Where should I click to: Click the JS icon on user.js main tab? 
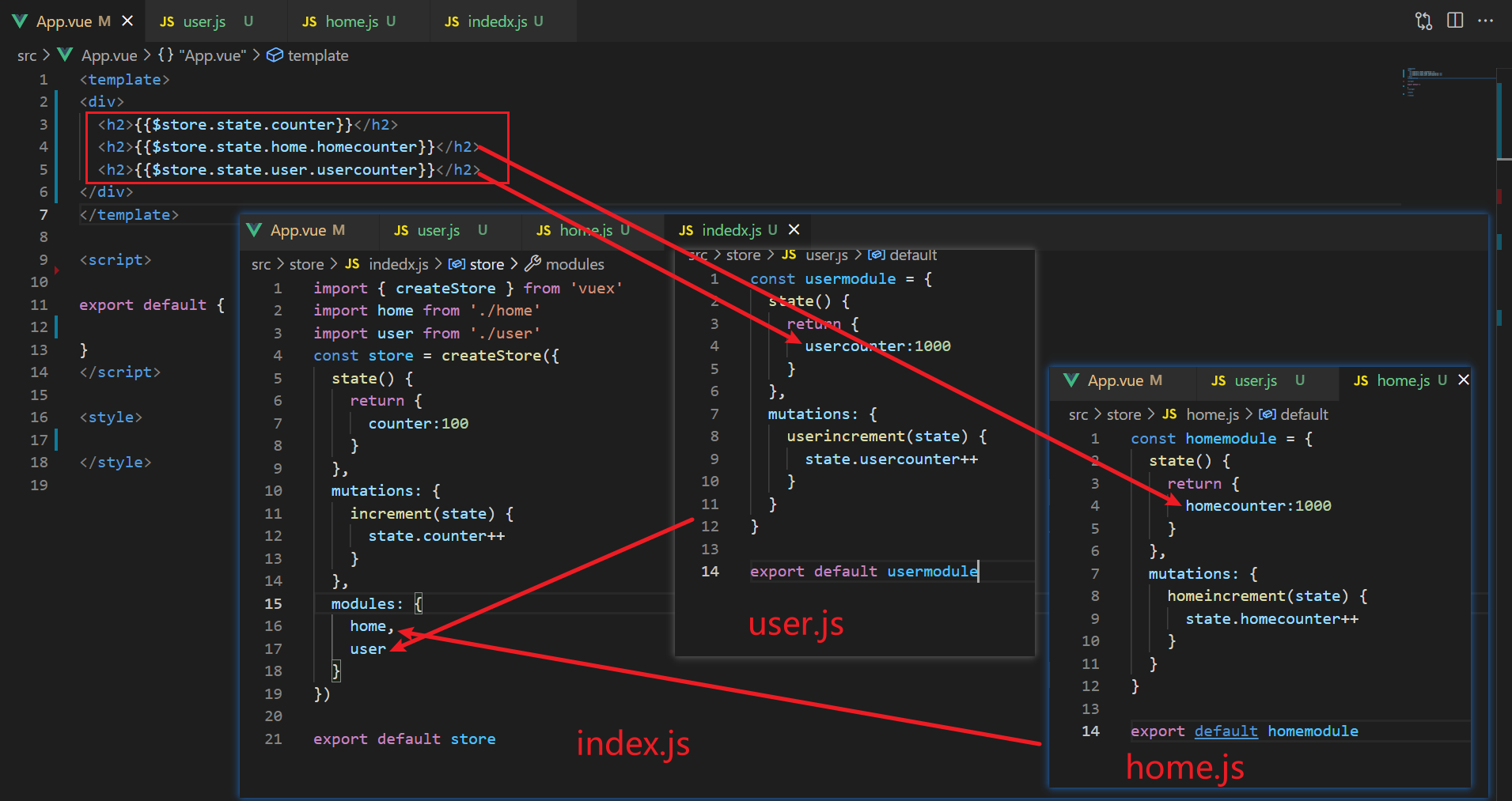[167, 21]
